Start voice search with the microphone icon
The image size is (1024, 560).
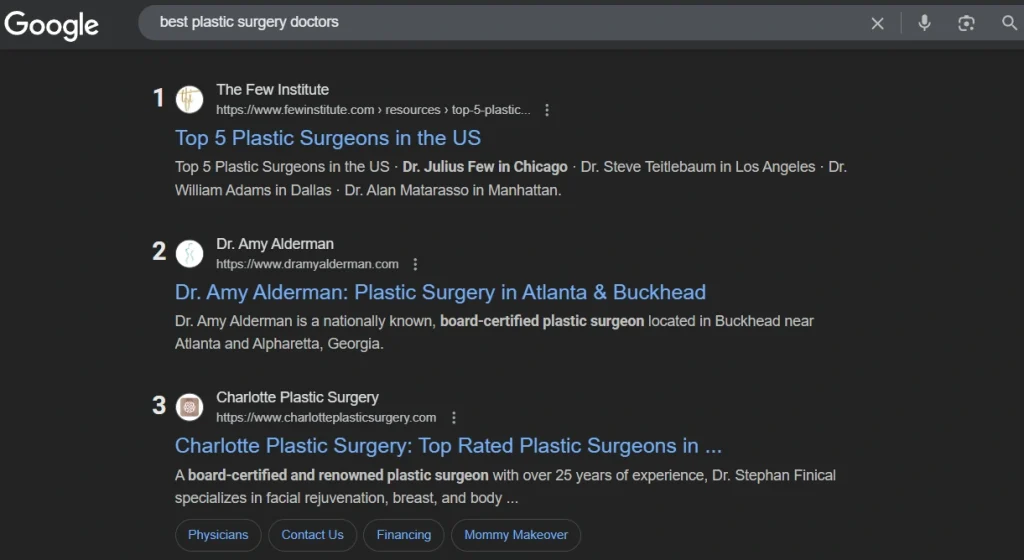pyautogui.click(x=924, y=23)
